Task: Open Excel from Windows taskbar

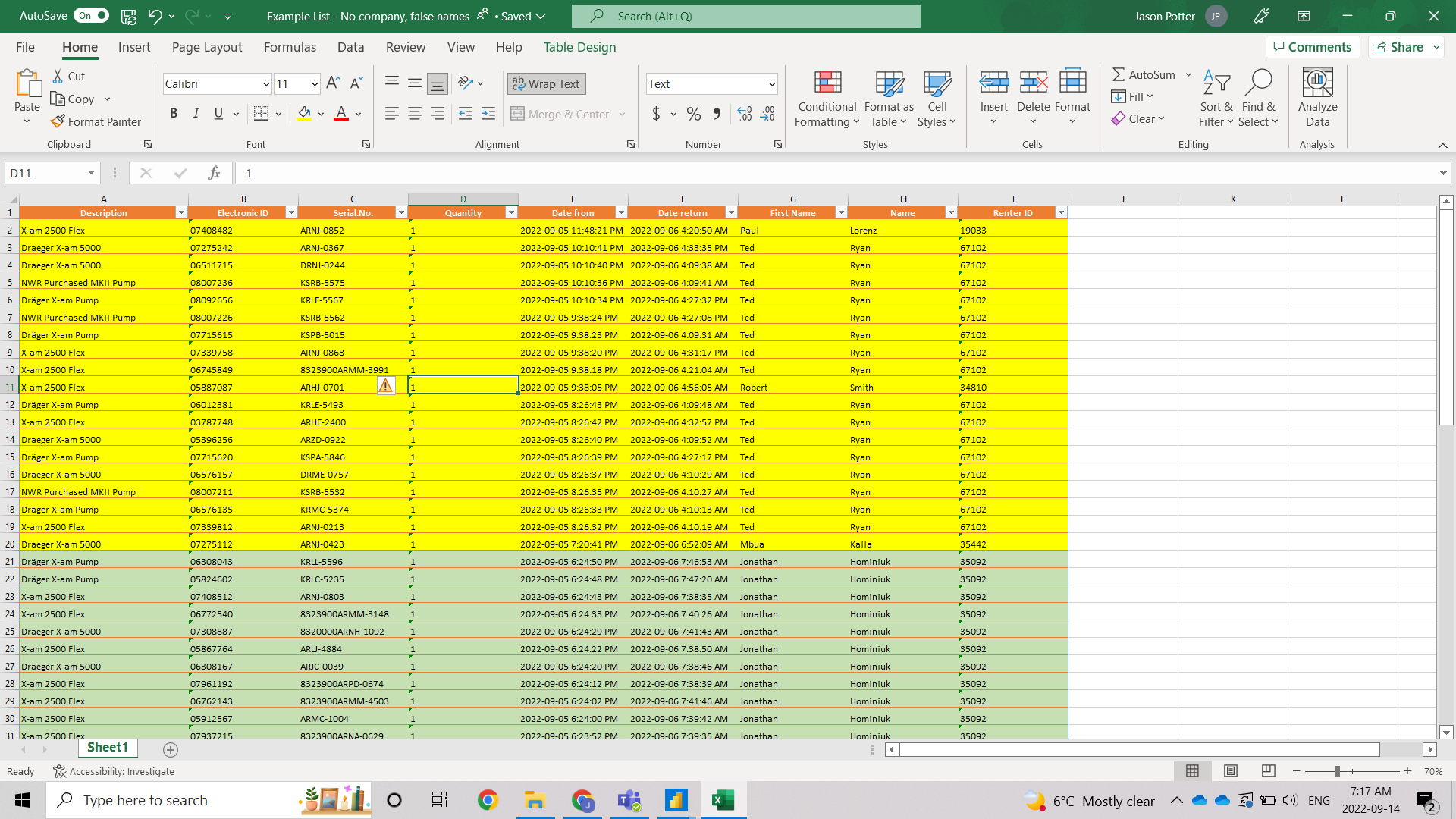Action: point(723,800)
